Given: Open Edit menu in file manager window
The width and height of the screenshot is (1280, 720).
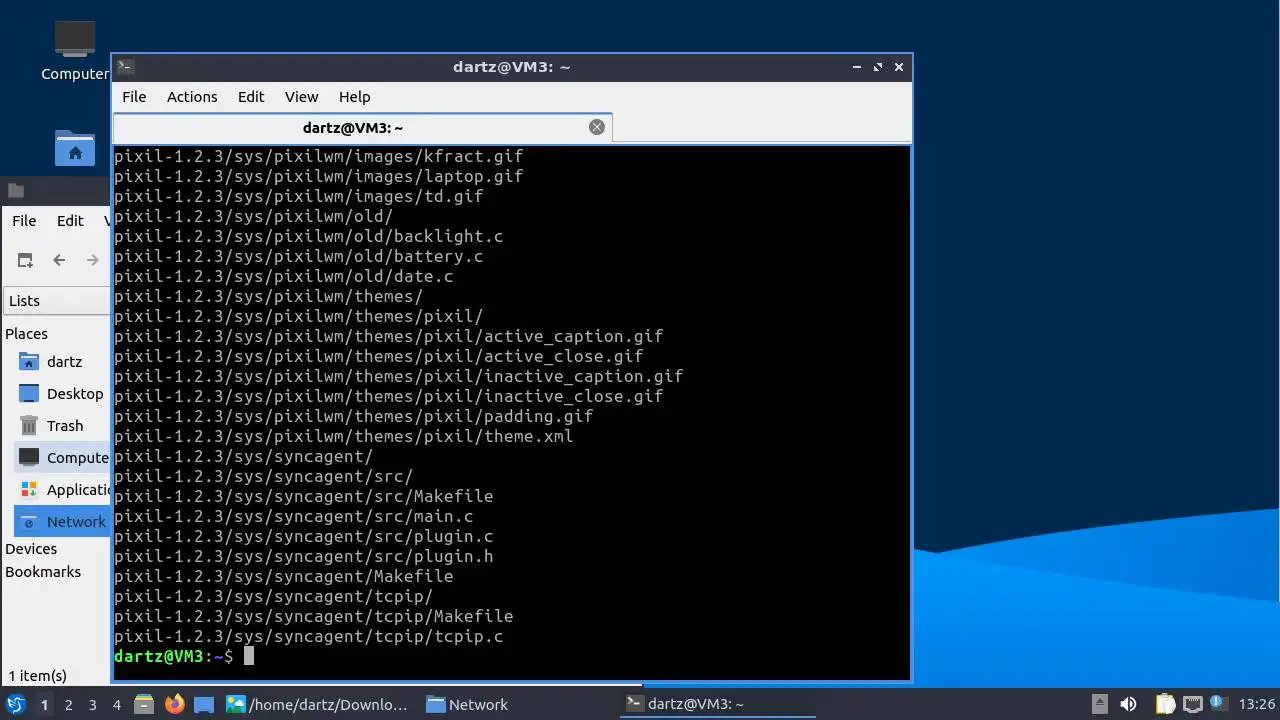Looking at the screenshot, I should tap(70, 221).
